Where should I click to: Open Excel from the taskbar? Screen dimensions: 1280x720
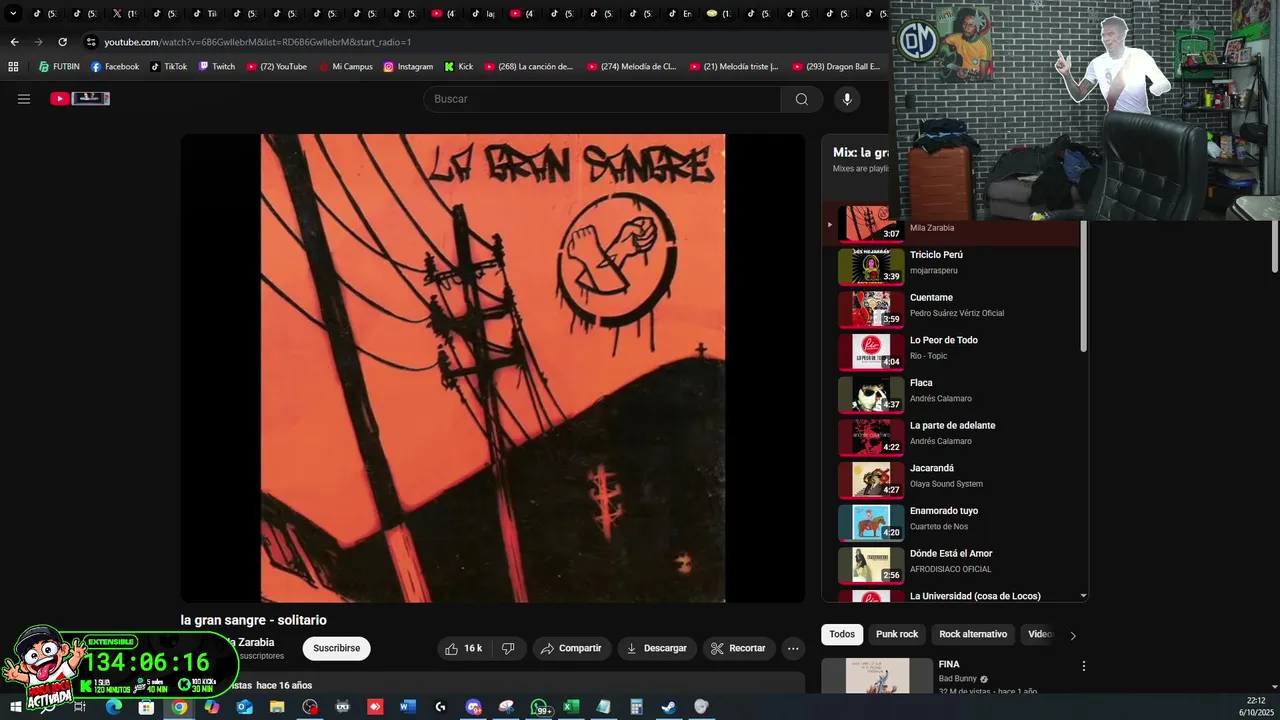(571, 707)
